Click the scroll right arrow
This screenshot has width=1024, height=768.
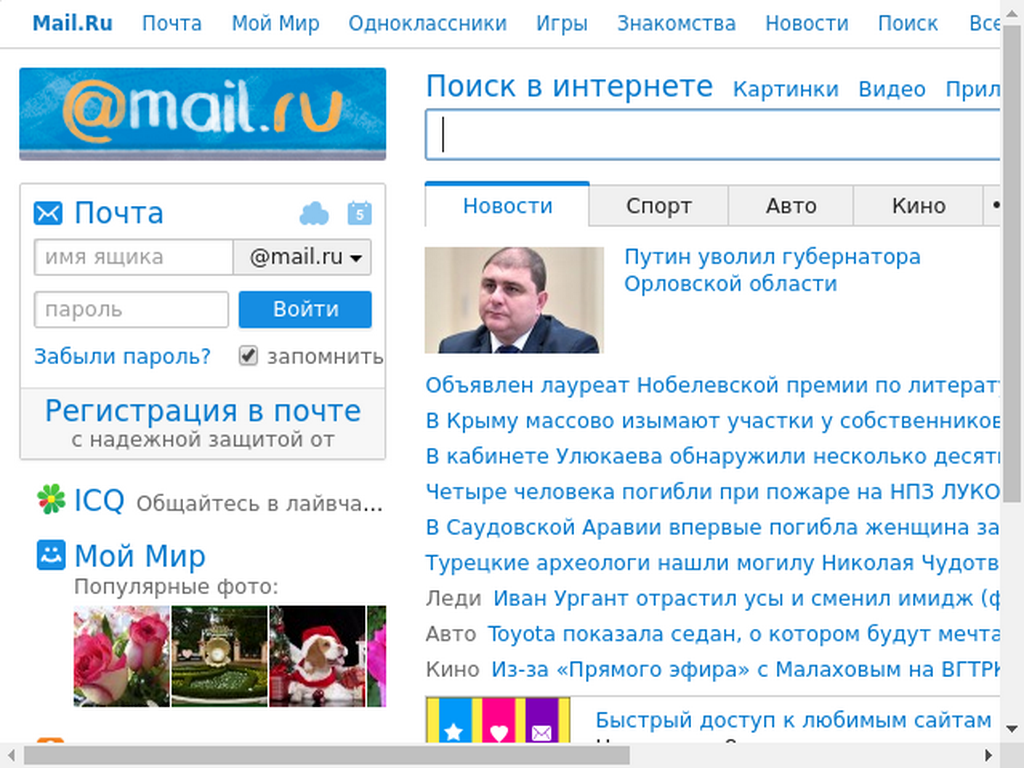(989, 755)
